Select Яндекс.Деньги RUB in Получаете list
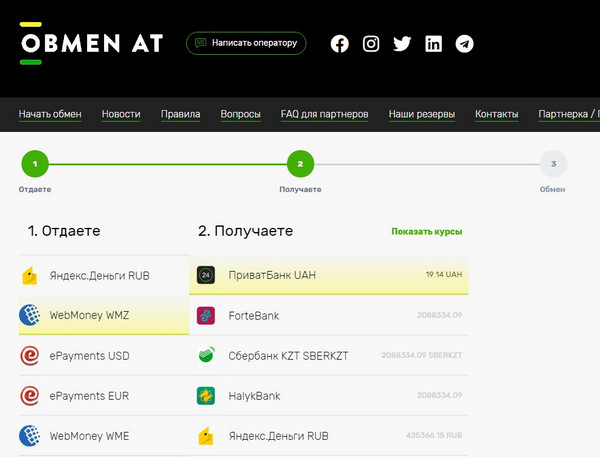600x457 pixels. (x=329, y=436)
